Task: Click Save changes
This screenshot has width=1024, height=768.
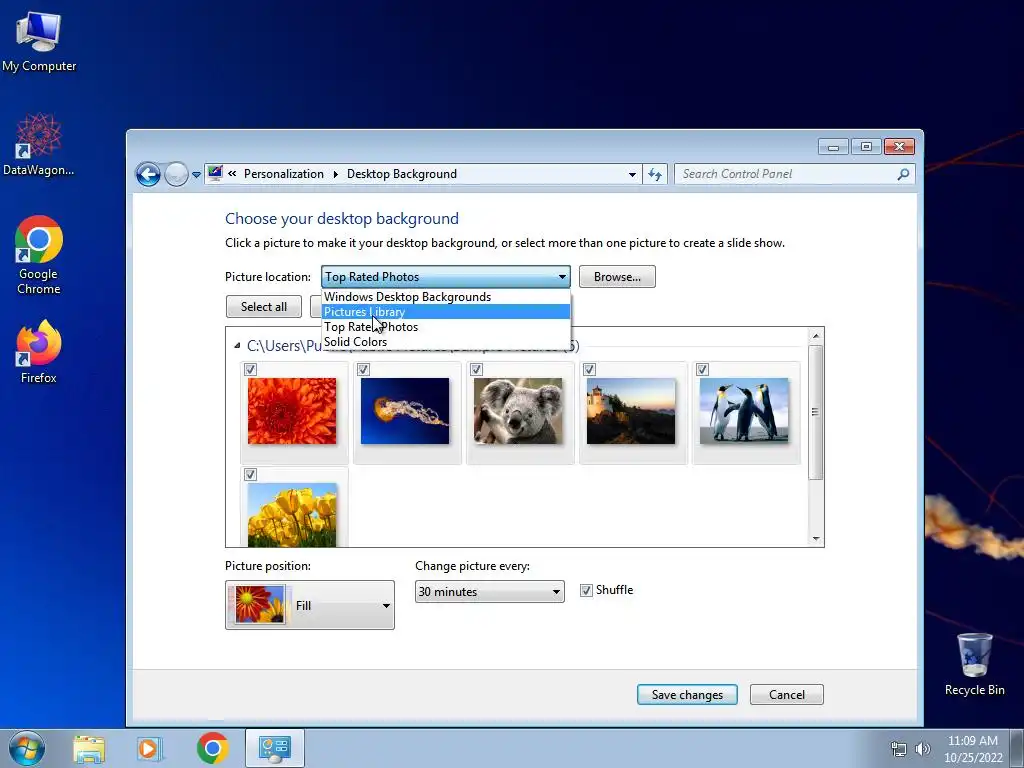Action: pyautogui.click(x=687, y=695)
